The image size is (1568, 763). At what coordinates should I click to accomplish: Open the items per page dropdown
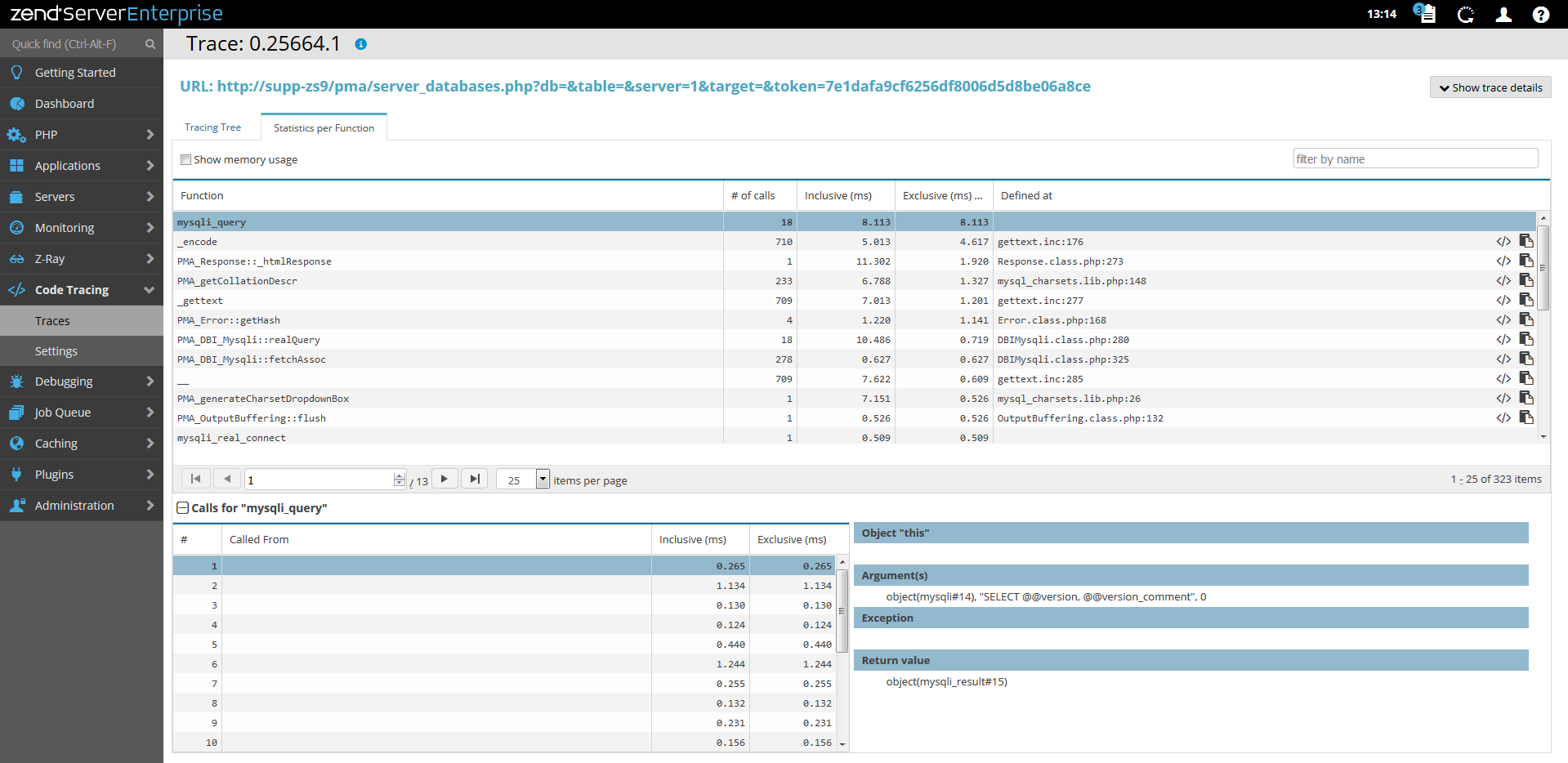(x=543, y=480)
